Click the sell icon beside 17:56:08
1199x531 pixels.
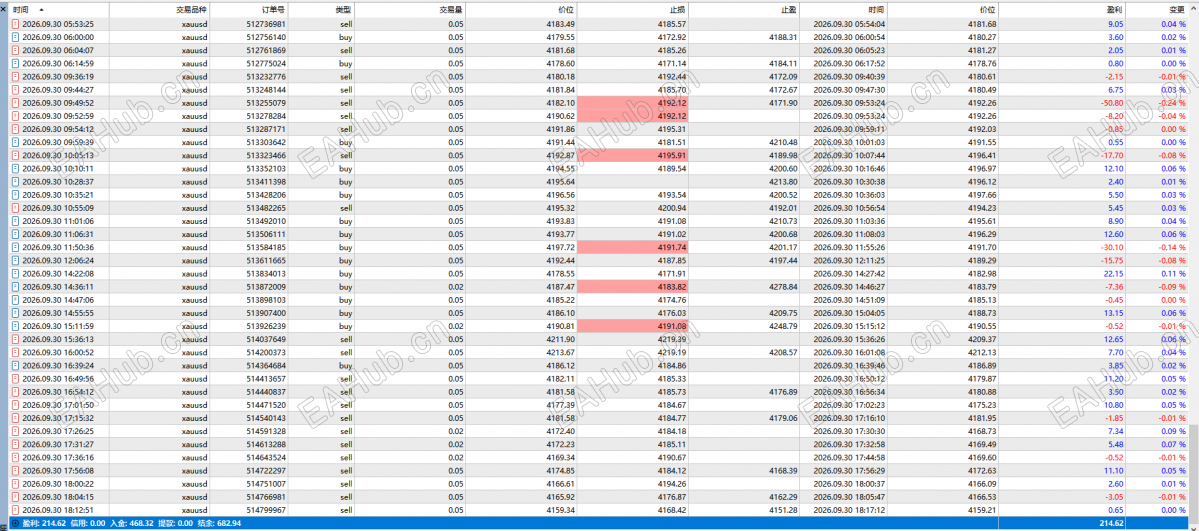[16, 470]
